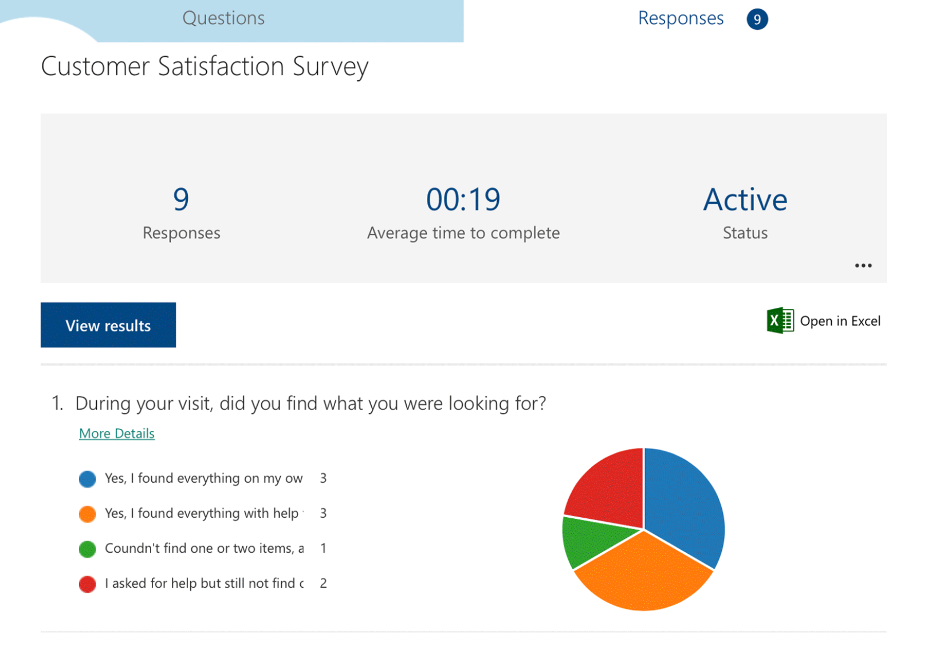Click the blue legend dot
Image resolution: width=936 pixels, height=658 pixels.
[x=87, y=479]
